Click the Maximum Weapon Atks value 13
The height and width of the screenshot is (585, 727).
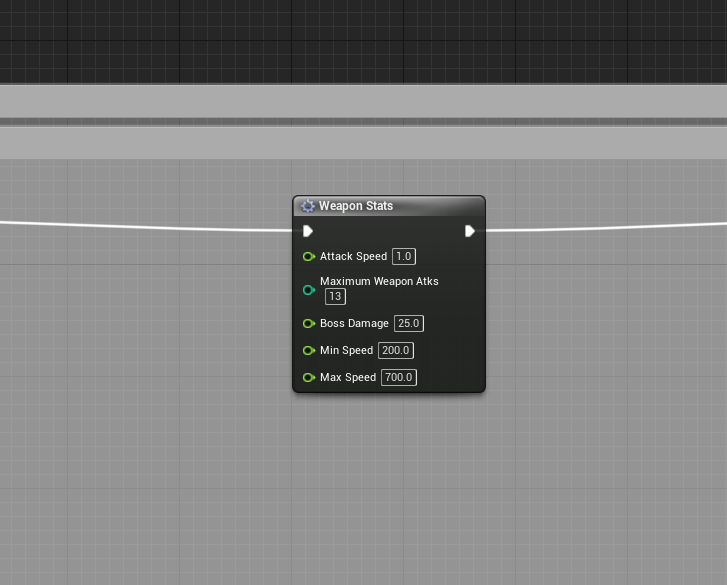335,297
